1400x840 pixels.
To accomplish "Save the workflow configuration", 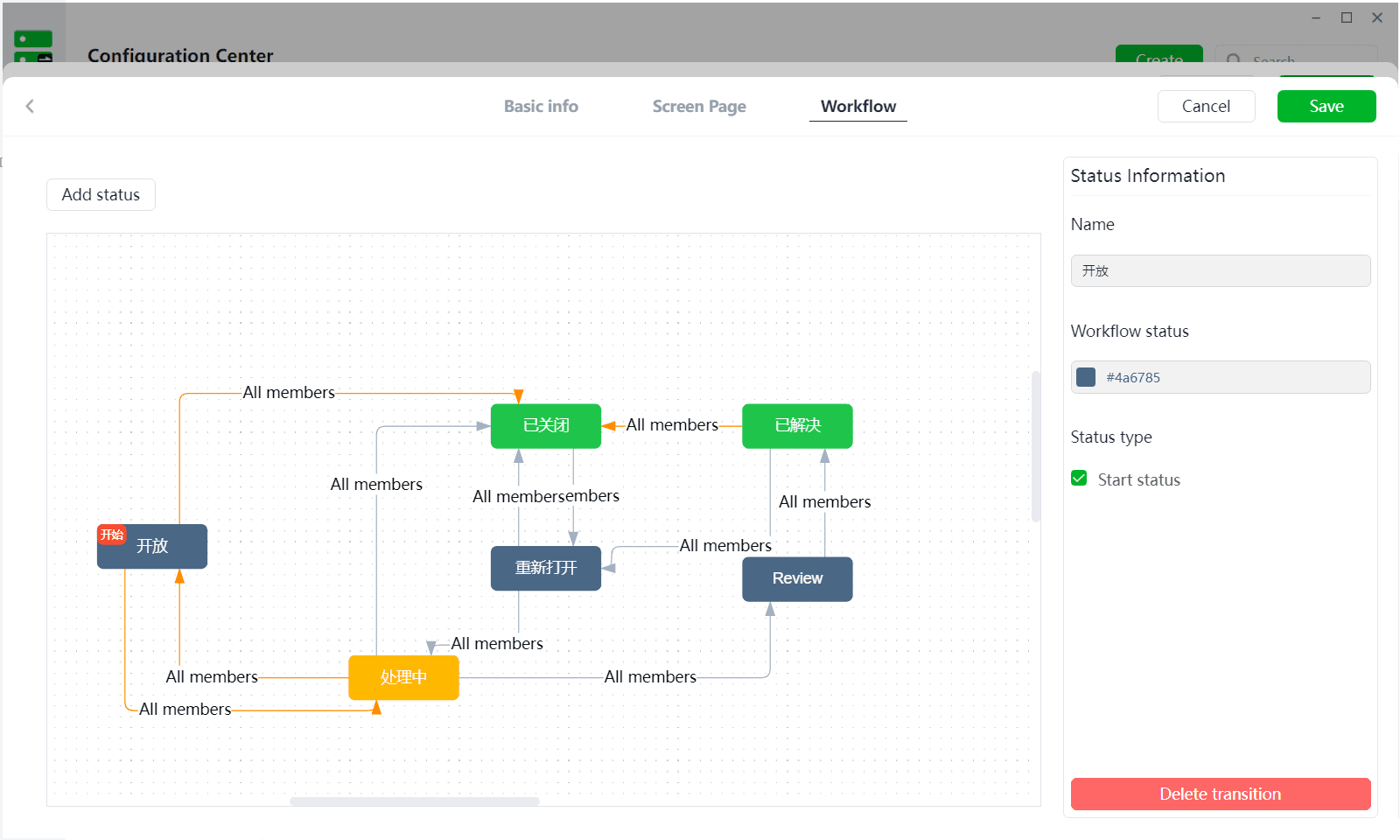I will [1326, 106].
